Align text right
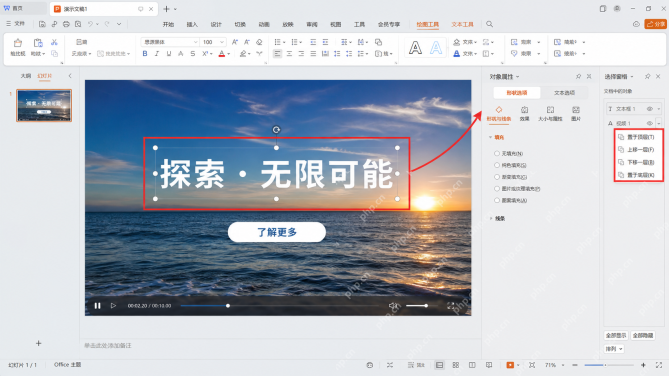Image resolution: width=669 pixels, height=376 pixels. point(301,54)
